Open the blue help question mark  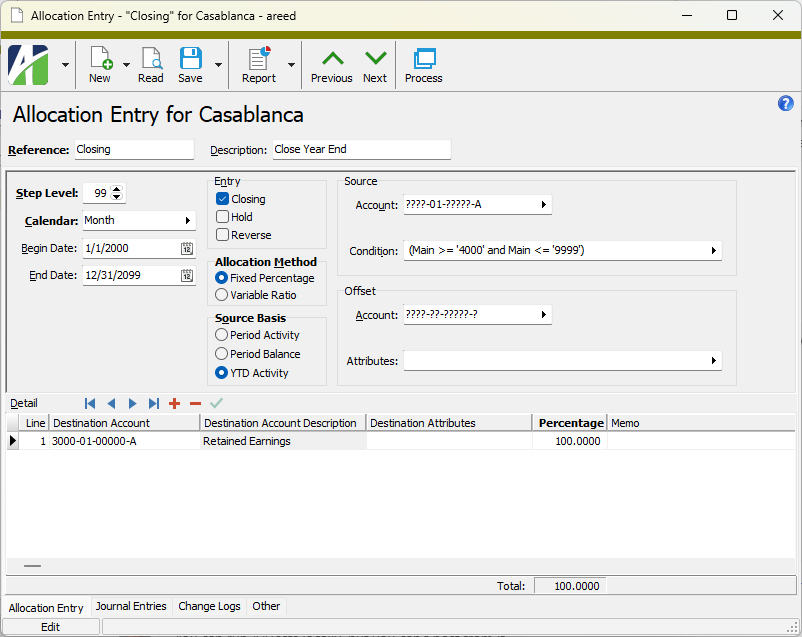[786, 104]
